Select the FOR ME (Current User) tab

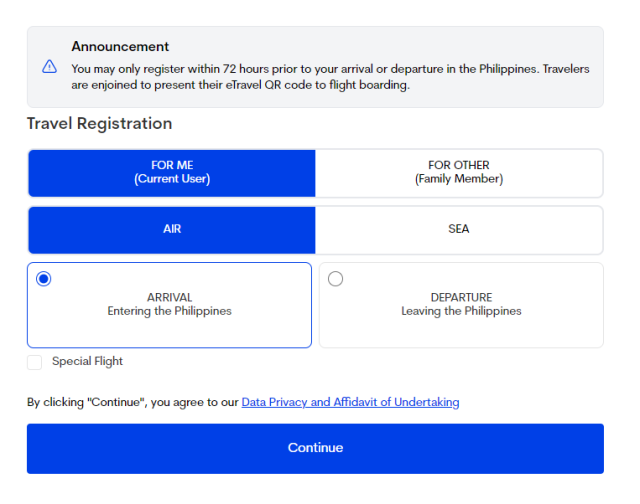point(172,173)
